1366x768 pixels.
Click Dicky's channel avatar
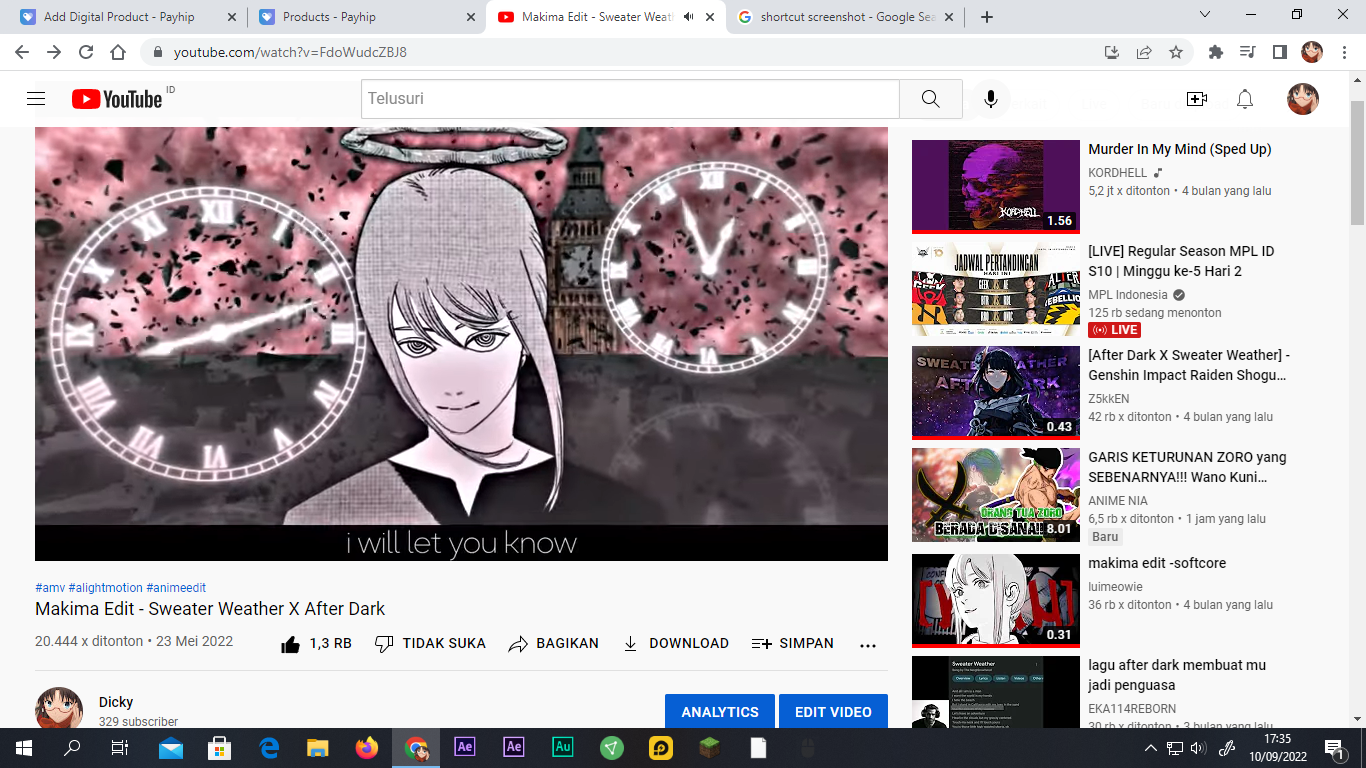pyautogui.click(x=59, y=708)
